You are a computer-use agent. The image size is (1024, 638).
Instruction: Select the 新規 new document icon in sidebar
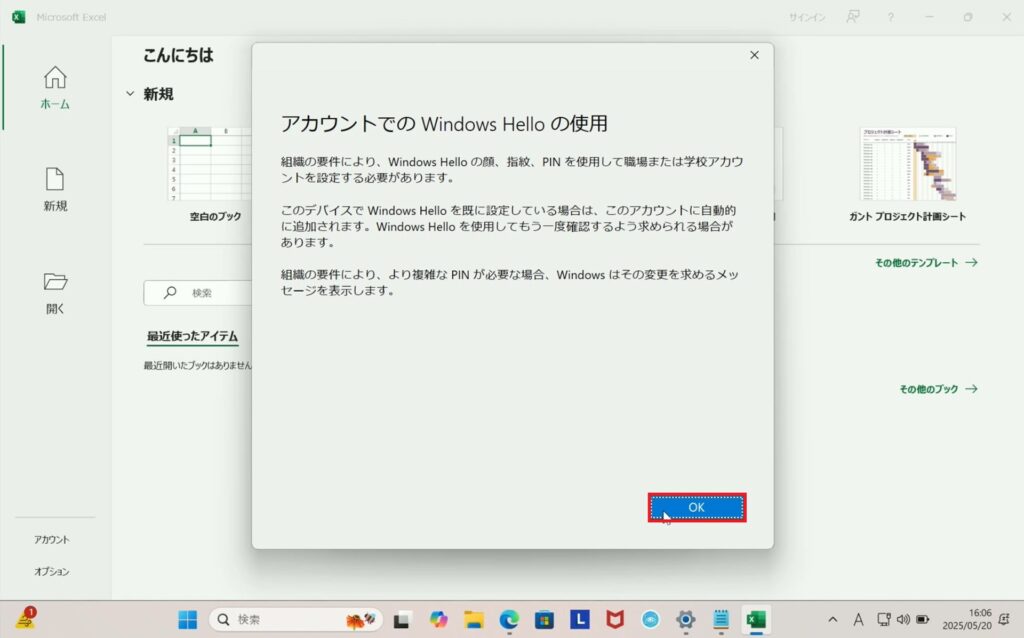(55, 189)
